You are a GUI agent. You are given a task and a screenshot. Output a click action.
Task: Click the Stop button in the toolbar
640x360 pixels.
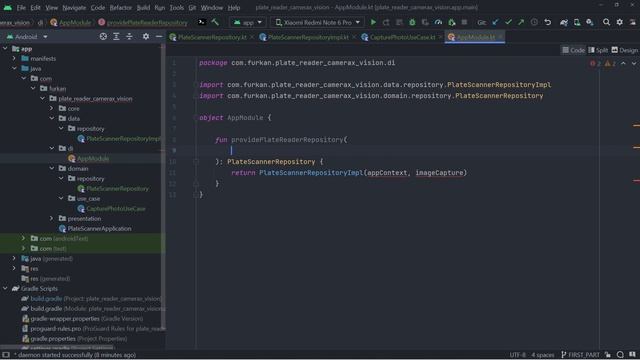click(x=464, y=22)
